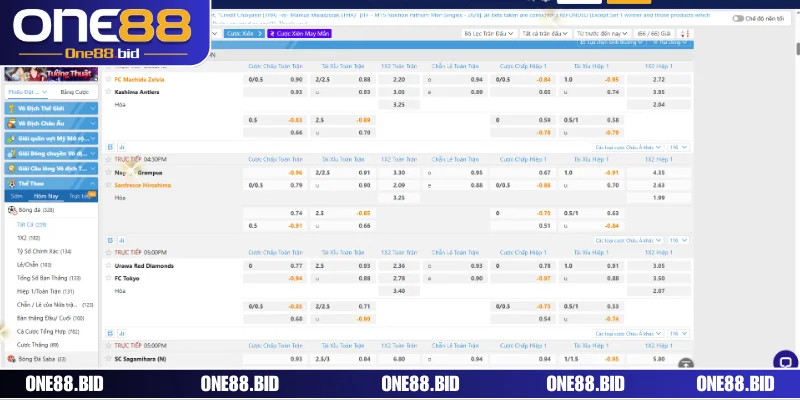Click the star icon beside Kashima Antlers
Image resolution: width=800 pixels, height=400 pixels.
(110, 91)
